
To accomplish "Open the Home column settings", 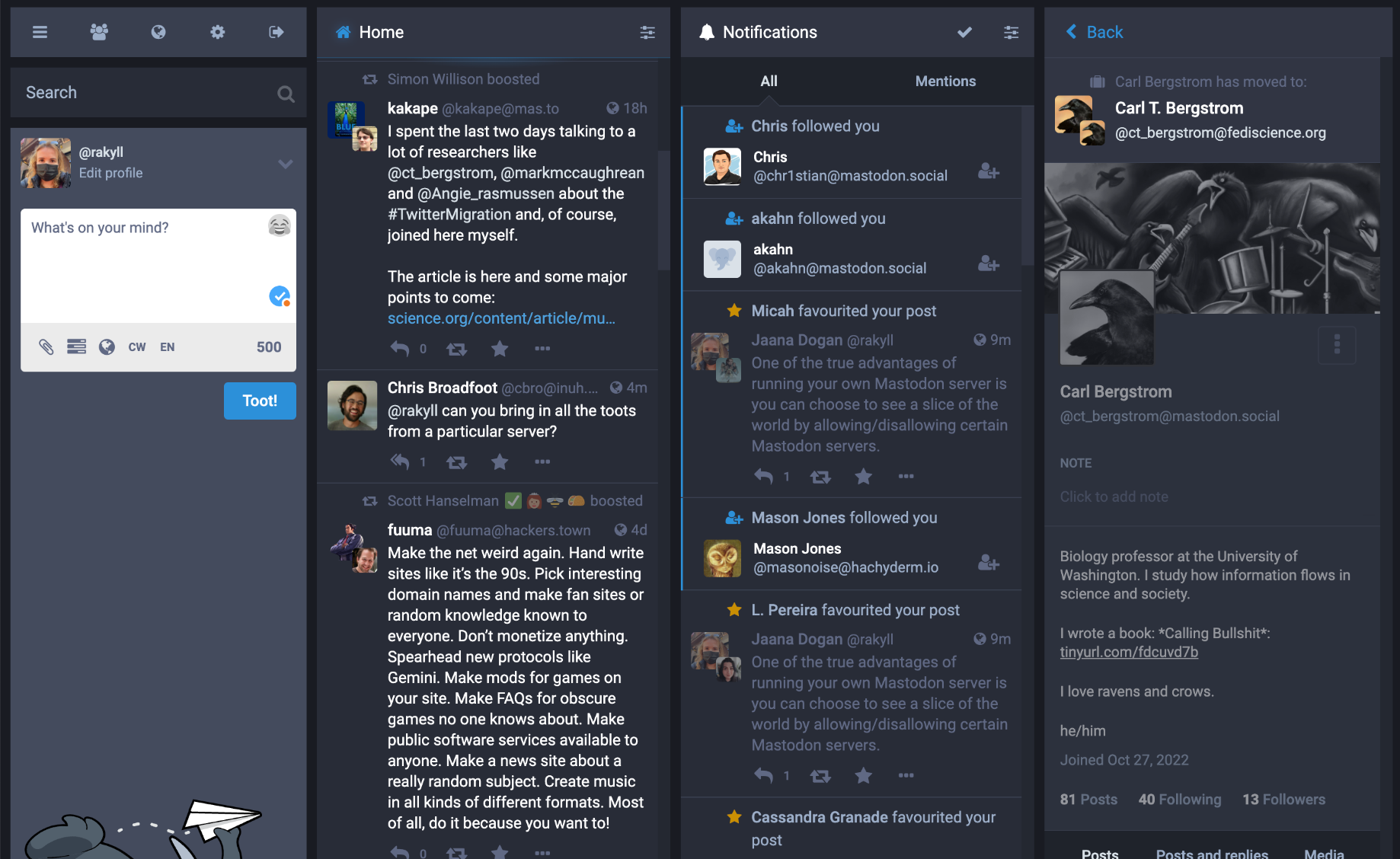I will click(x=647, y=32).
